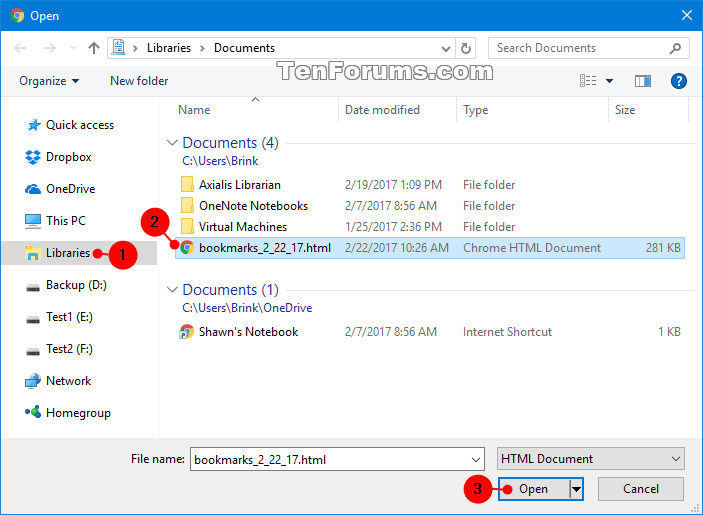703x515 pixels.
Task: Select OneDrive in navigation pane
Action: tap(60, 189)
